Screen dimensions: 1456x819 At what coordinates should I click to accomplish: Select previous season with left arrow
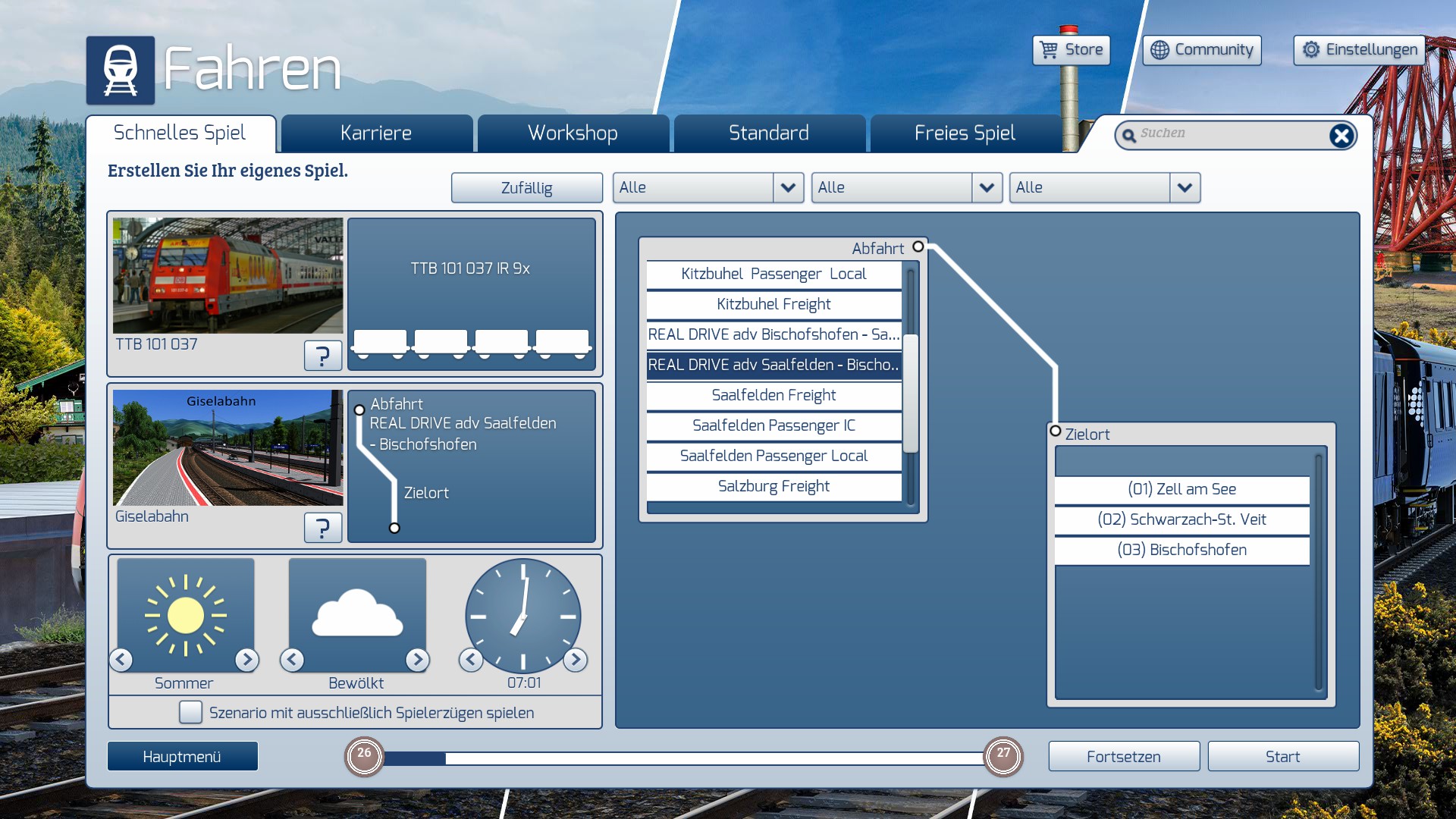click(x=121, y=660)
